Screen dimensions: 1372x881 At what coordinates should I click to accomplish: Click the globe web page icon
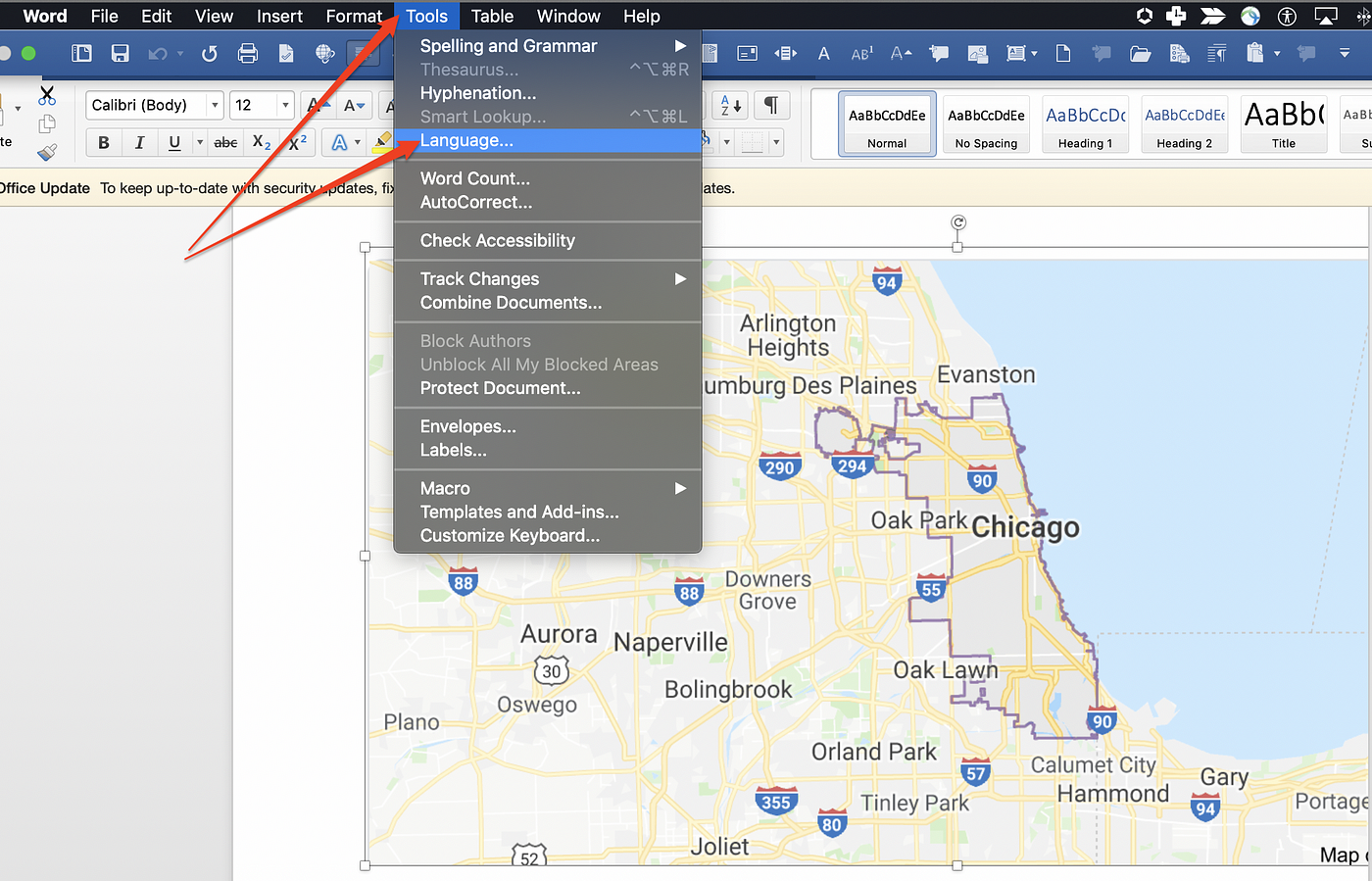click(325, 53)
